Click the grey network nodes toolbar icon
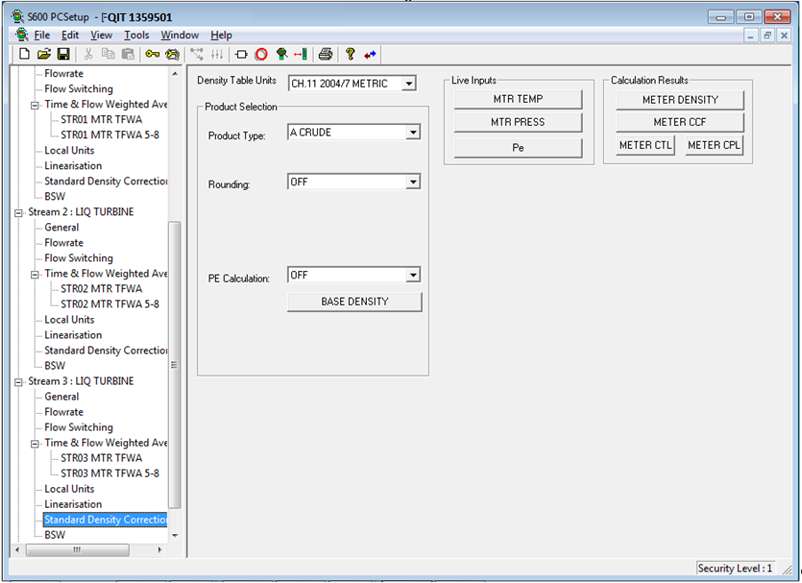 tap(197, 54)
